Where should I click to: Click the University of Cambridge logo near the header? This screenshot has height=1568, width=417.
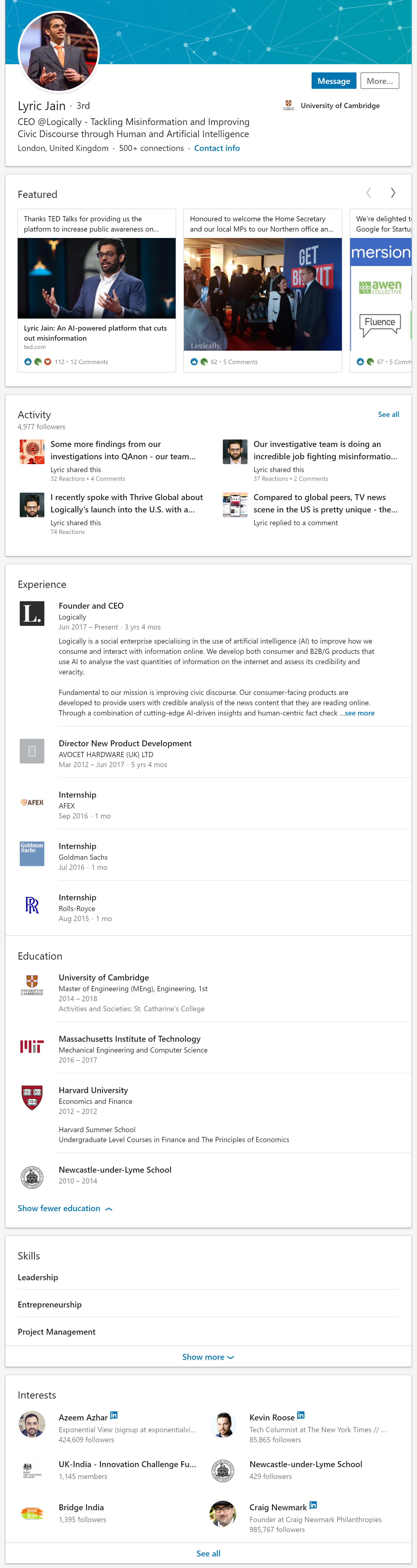289,105
